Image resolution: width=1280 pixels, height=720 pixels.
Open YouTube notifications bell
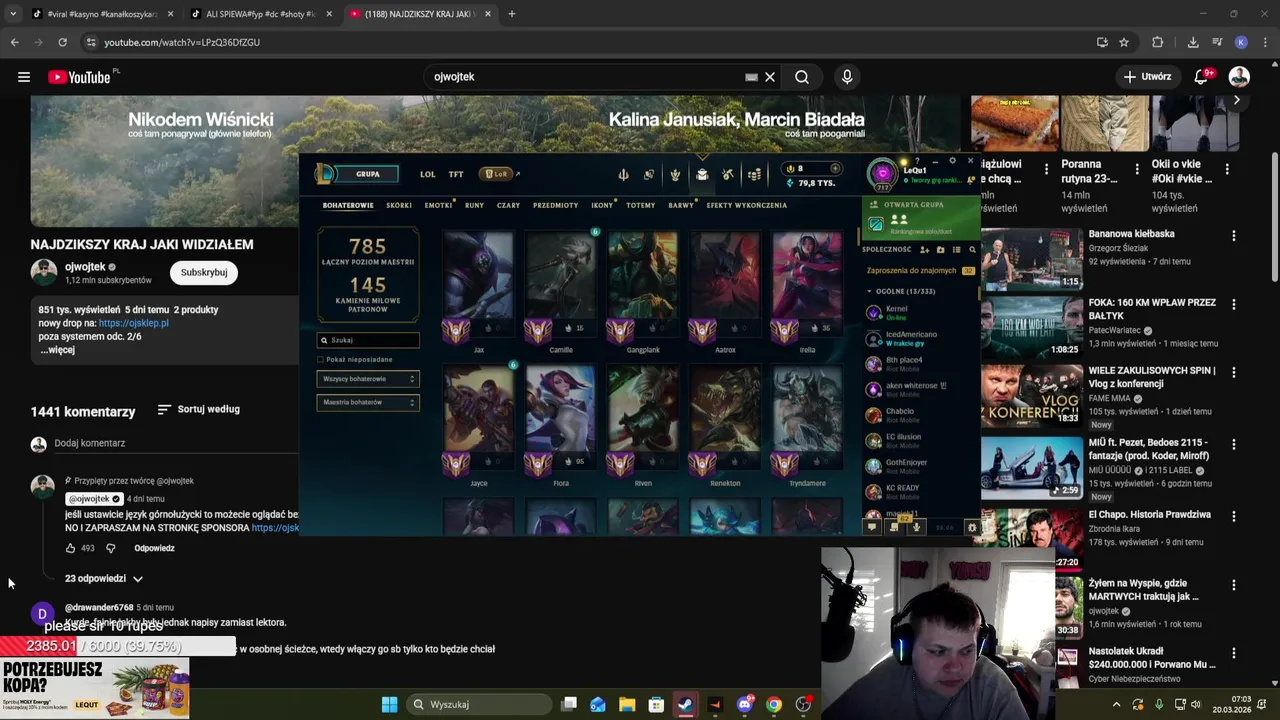[x=1202, y=77]
